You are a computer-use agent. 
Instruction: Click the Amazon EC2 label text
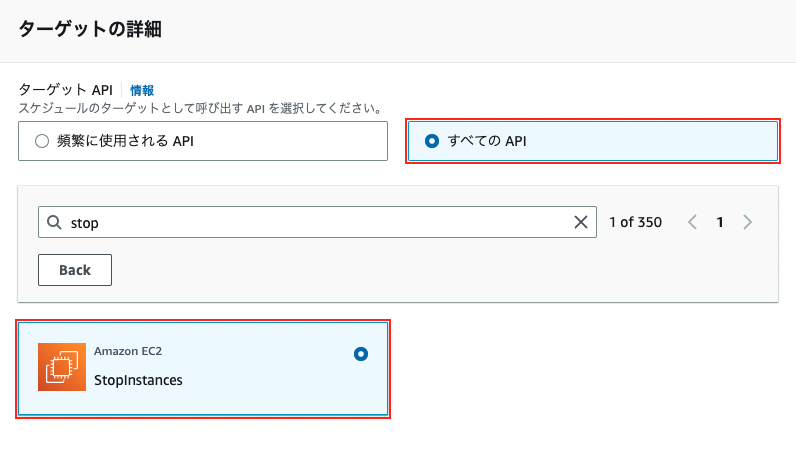(x=128, y=351)
